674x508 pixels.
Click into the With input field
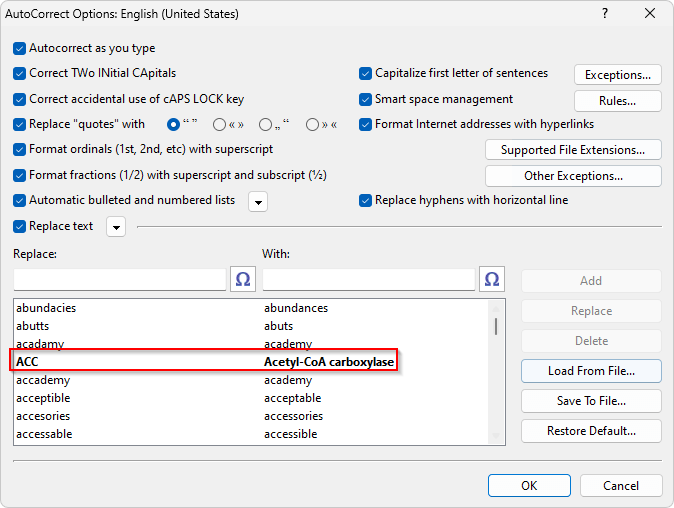pyautogui.click(x=369, y=280)
